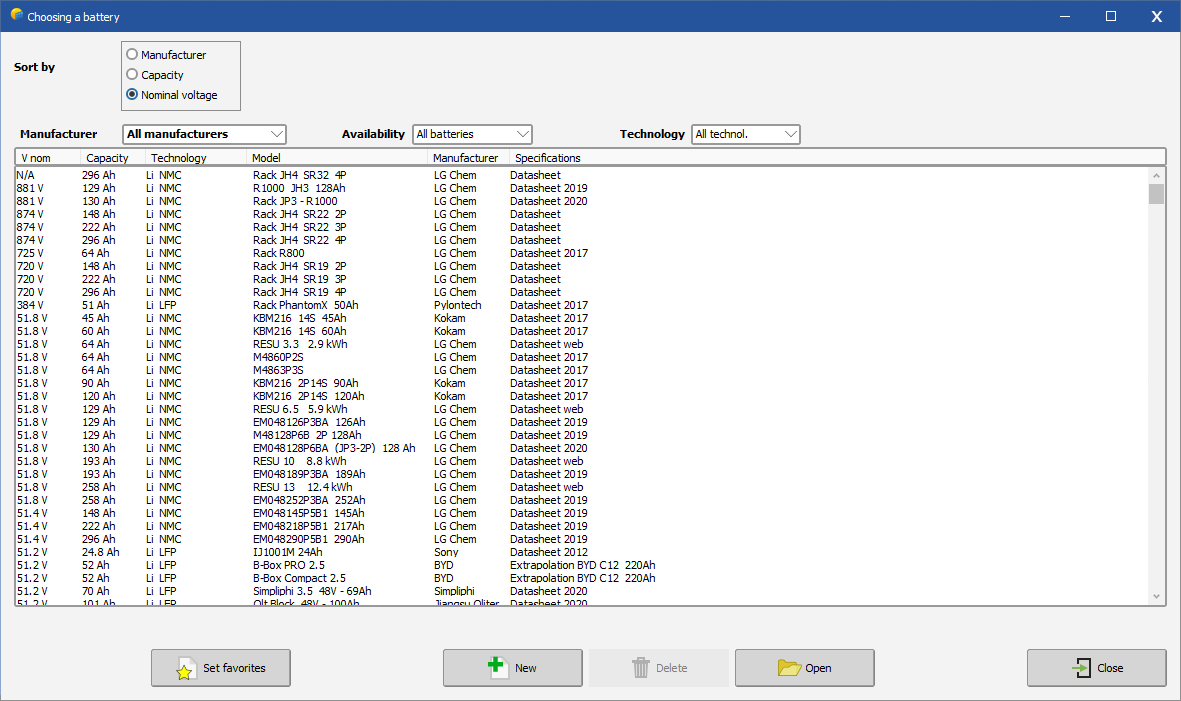1181x701 pixels.
Task: Click the Manufacturer column header
Action: (468, 158)
